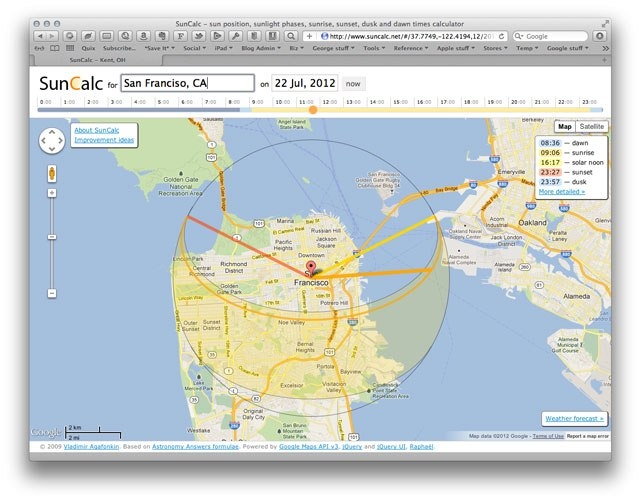
Task: Click the browser back arrow button
Action: coord(39,36)
